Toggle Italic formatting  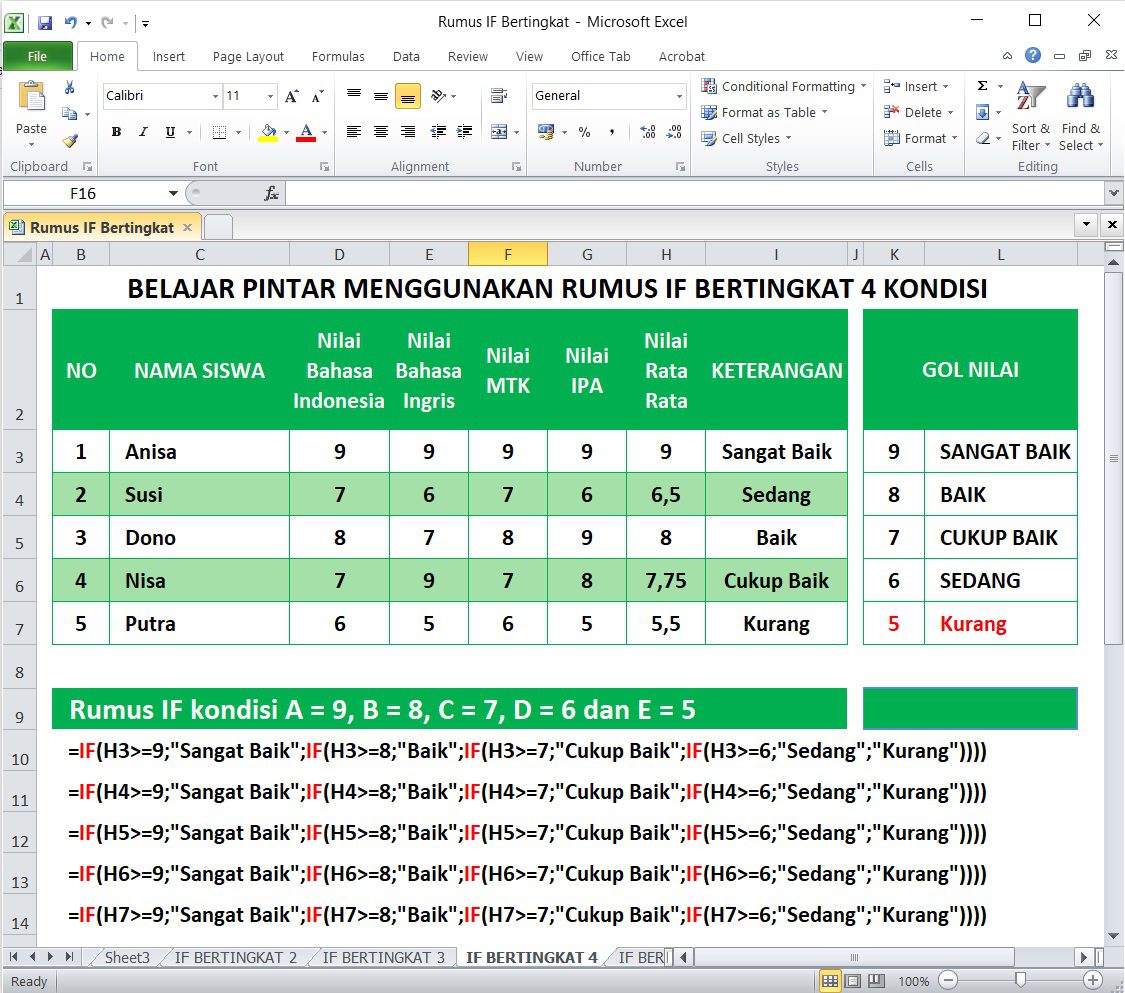pos(143,131)
